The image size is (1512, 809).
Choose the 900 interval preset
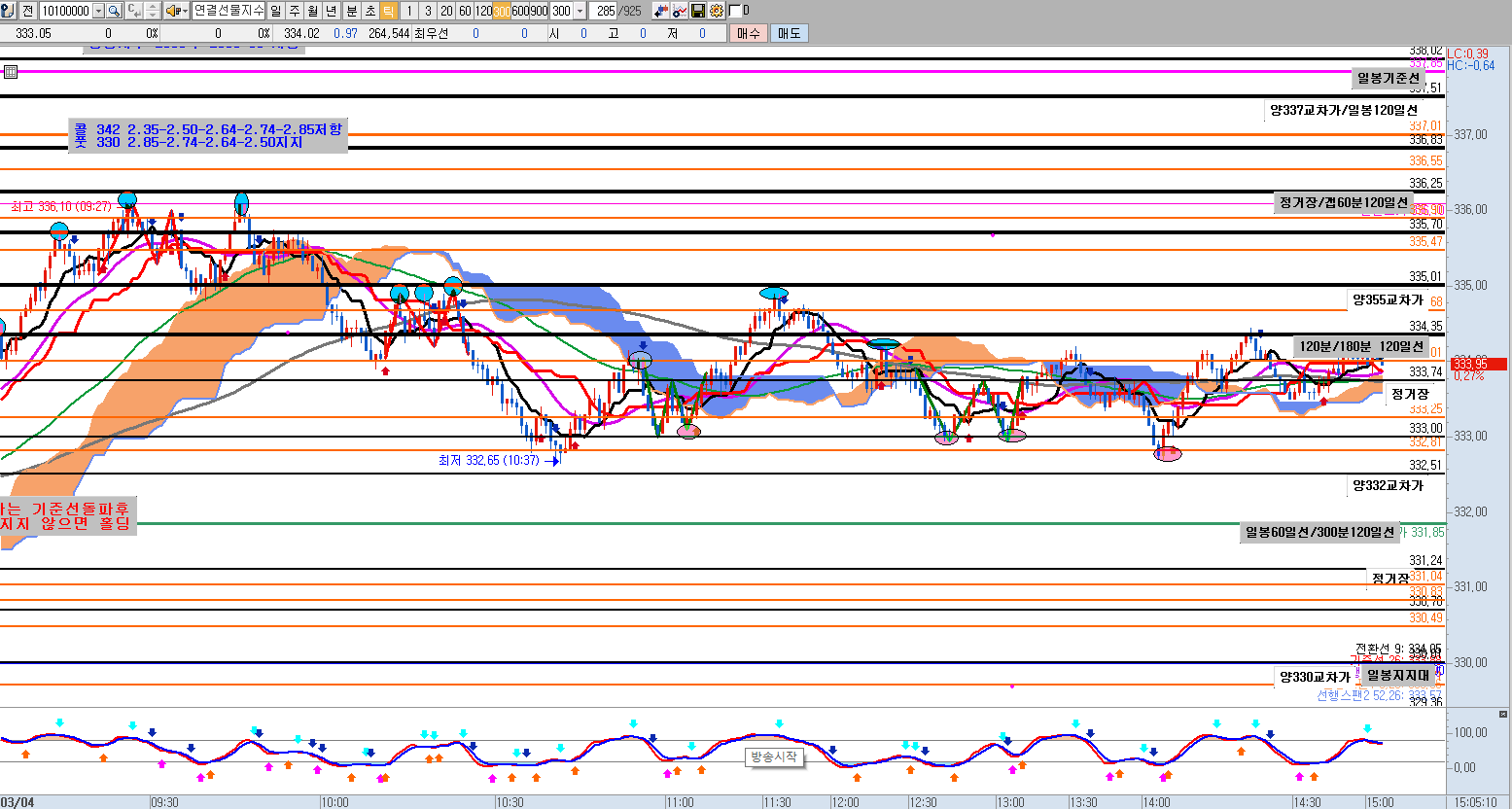click(539, 11)
